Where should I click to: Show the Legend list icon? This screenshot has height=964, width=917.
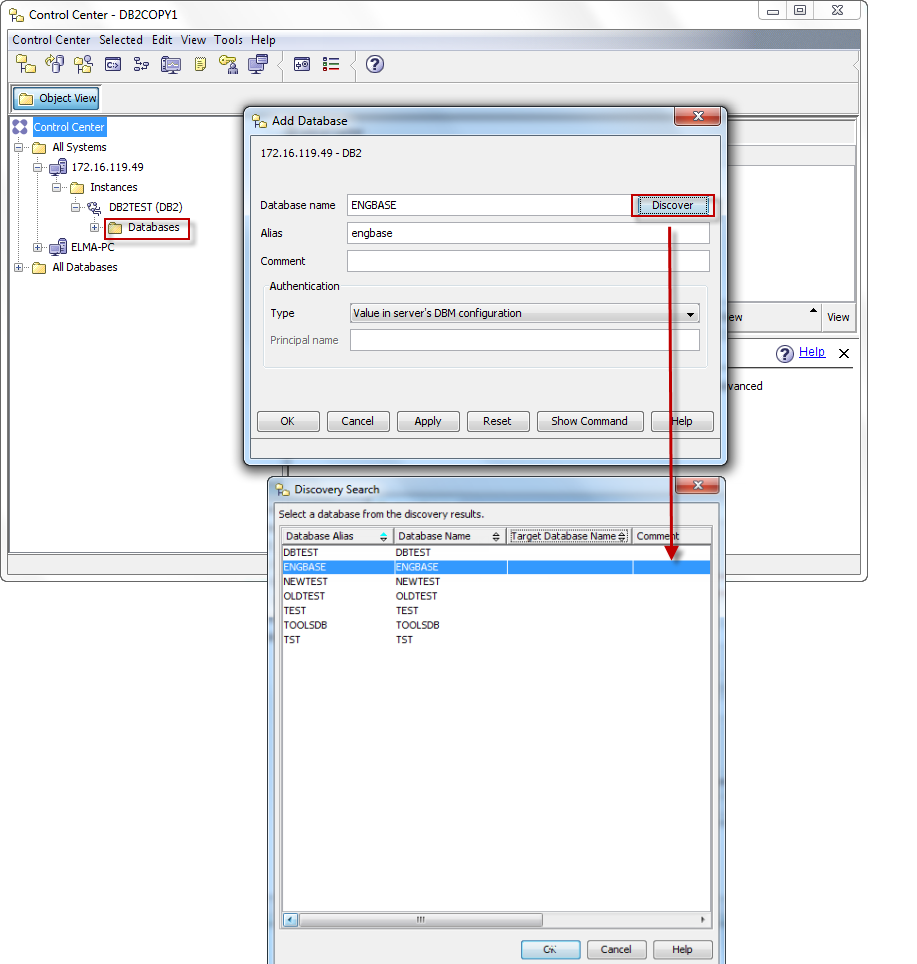tap(331, 64)
